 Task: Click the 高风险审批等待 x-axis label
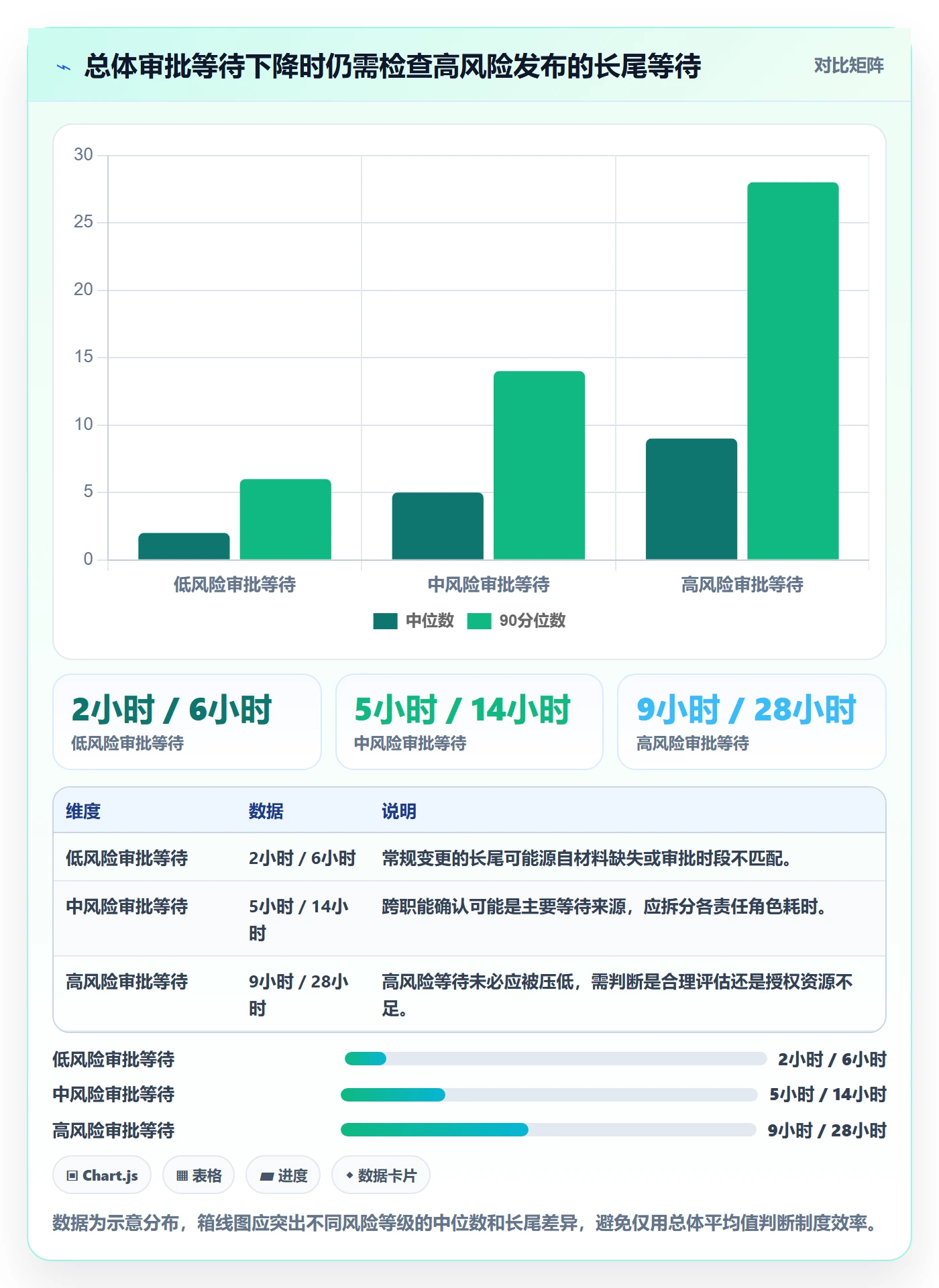(x=742, y=585)
